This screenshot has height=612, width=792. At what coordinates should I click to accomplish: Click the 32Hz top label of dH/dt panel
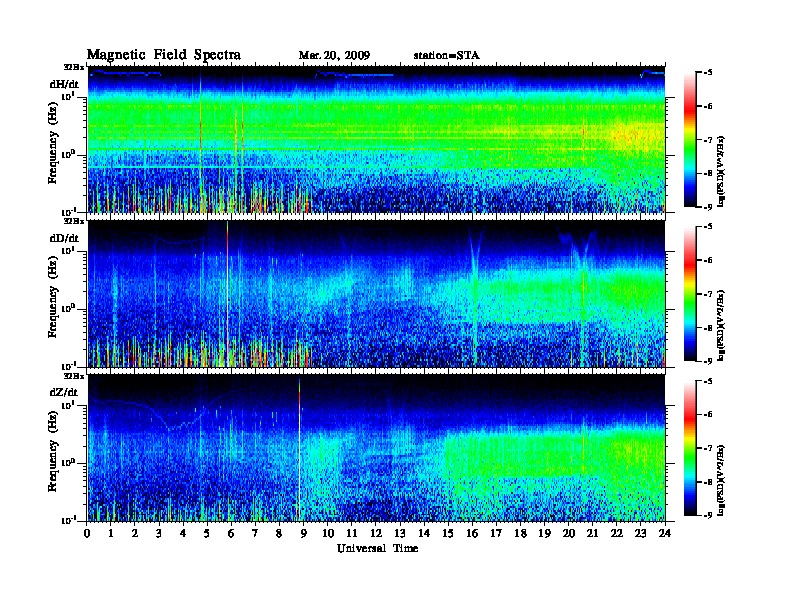coord(74,67)
